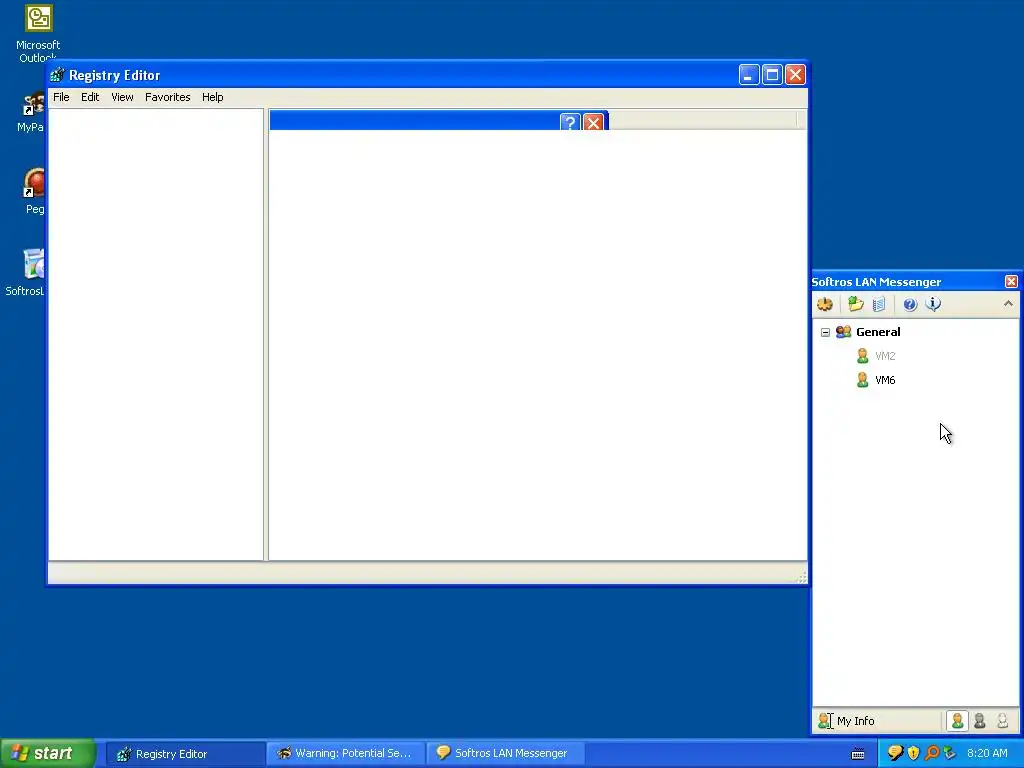Viewport: 1024px width, 768px height.
Task: Open the Favorites menu in Registry Editor
Action: (x=168, y=97)
